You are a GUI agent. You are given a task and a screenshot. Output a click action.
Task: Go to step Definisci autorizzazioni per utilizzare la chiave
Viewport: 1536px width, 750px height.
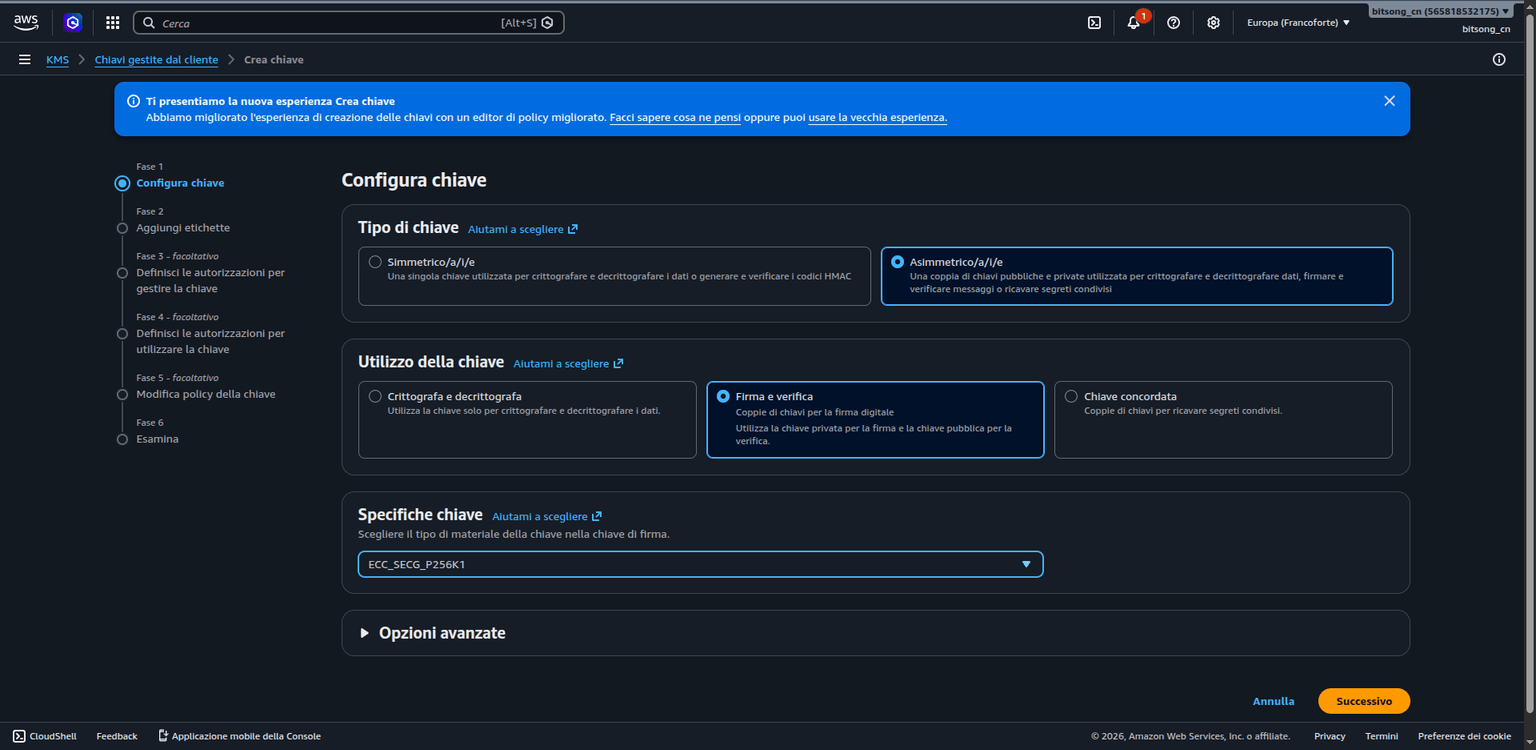point(210,342)
